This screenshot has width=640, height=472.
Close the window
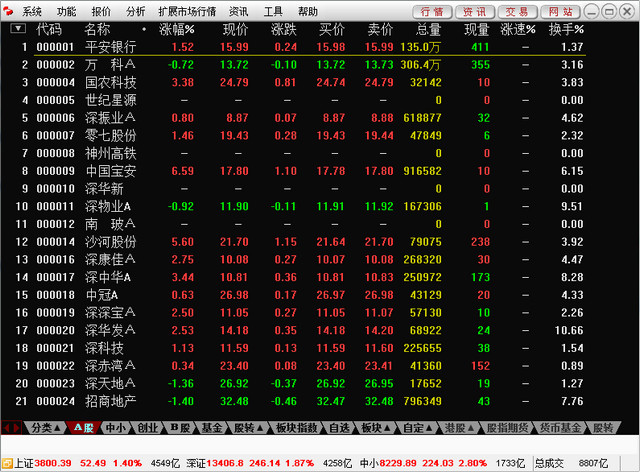[627, 11]
